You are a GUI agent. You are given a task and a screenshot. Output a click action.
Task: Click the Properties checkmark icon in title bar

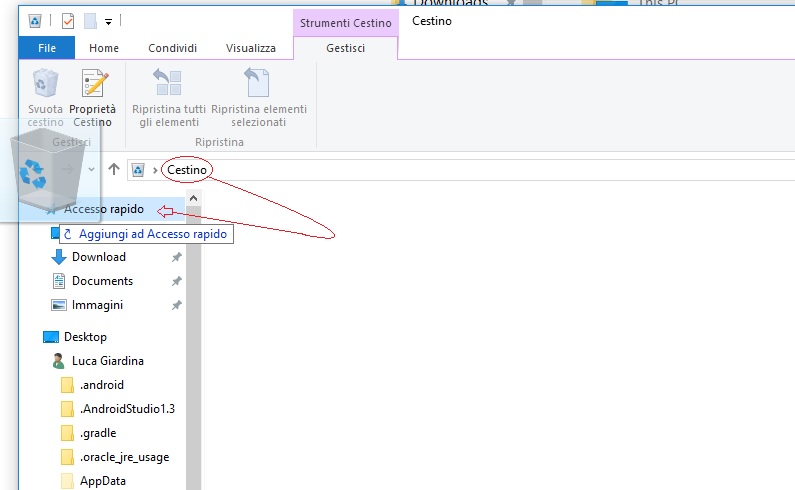tap(67, 21)
